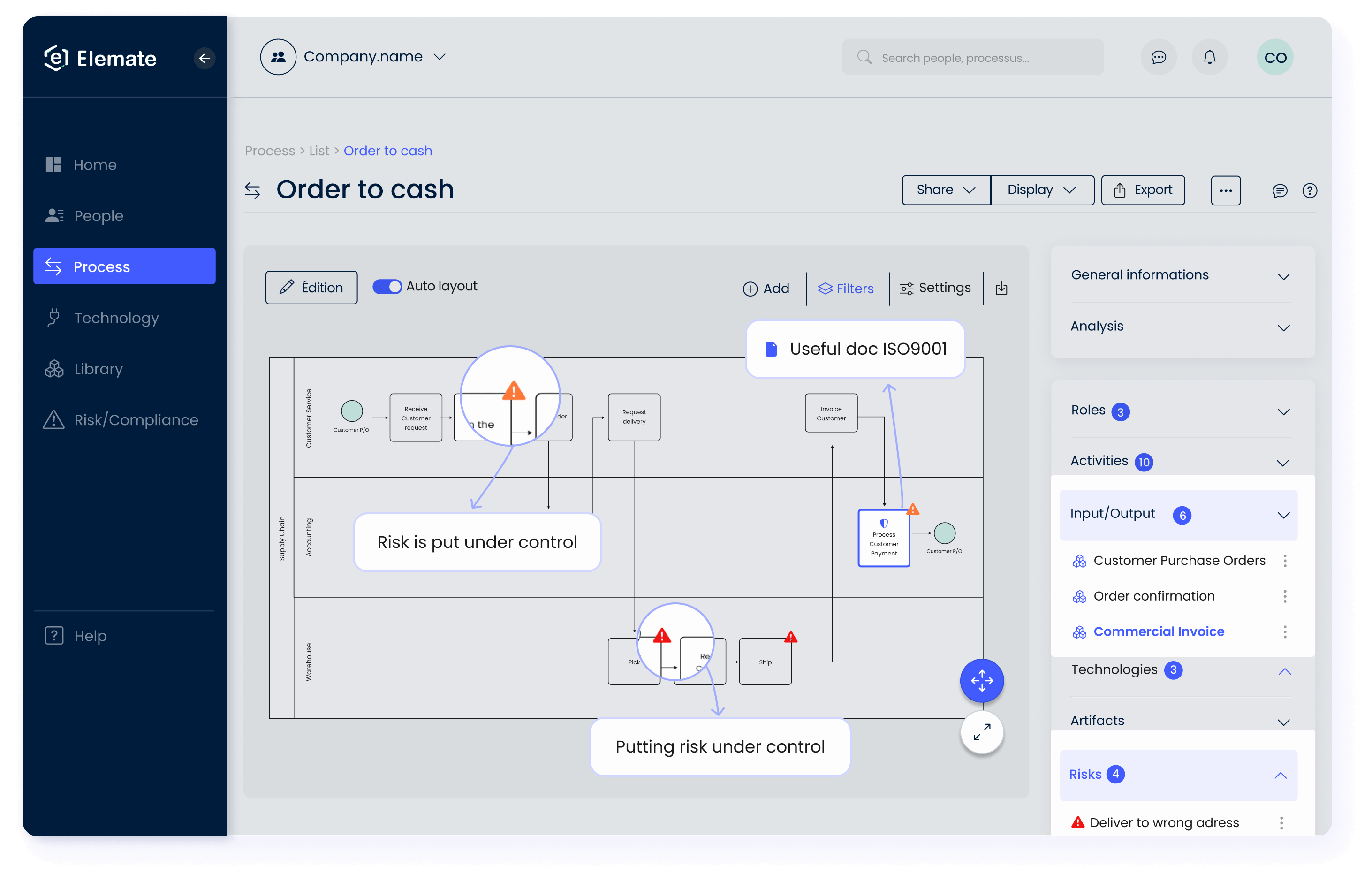Image resolution: width=1372 pixels, height=882 pixels.
Task: Open Customer Purchase Orders item
Action: [x=1179, y=561]
